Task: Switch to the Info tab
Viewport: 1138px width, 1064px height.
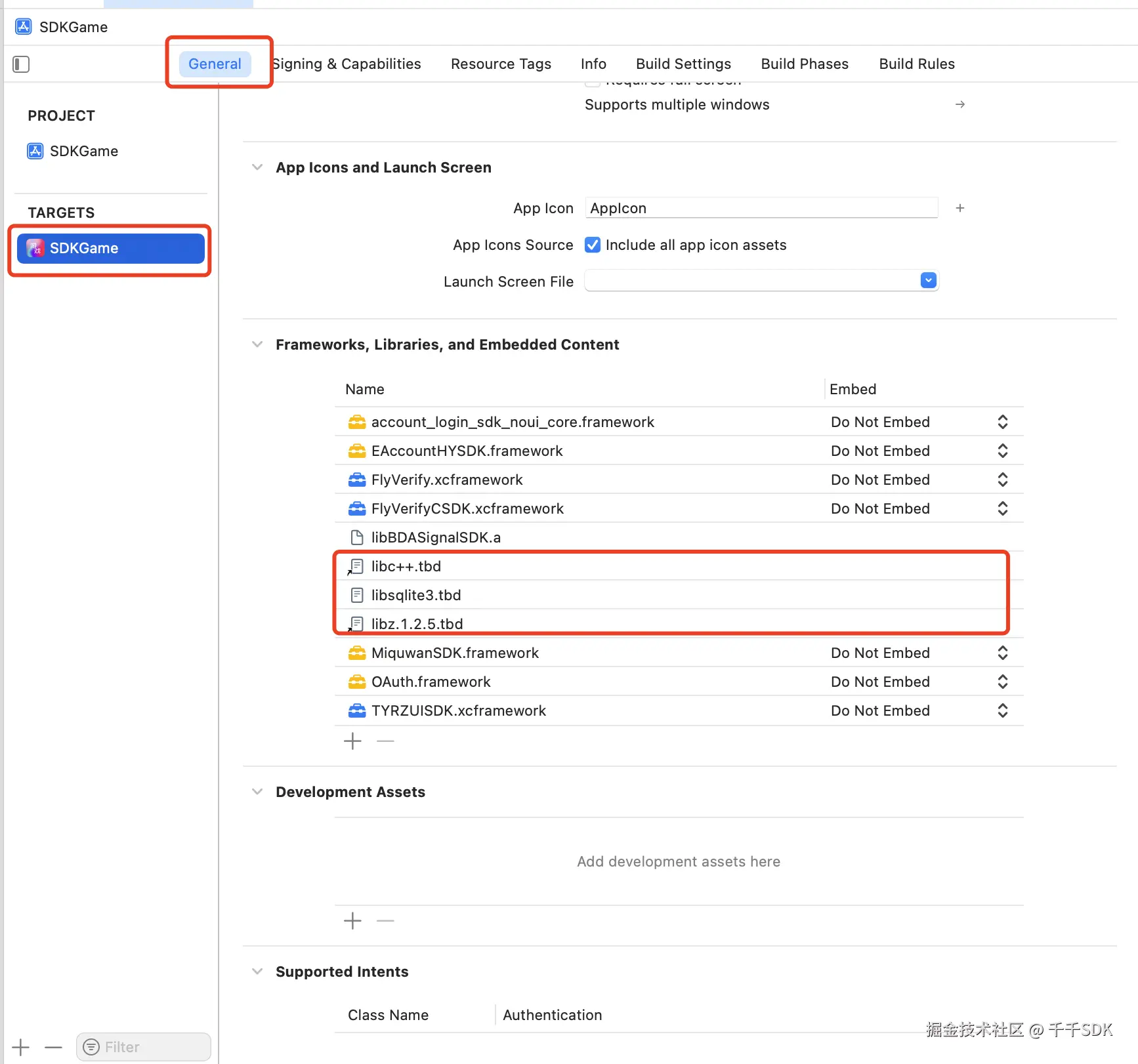Action: click(593, 64)
